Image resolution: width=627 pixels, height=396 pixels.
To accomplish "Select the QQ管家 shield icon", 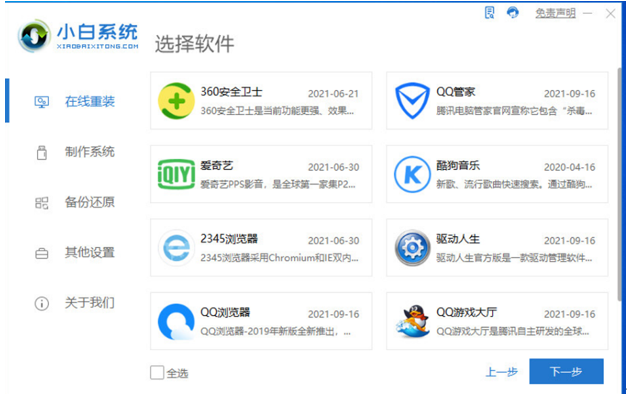I will [x=412, y=101].
